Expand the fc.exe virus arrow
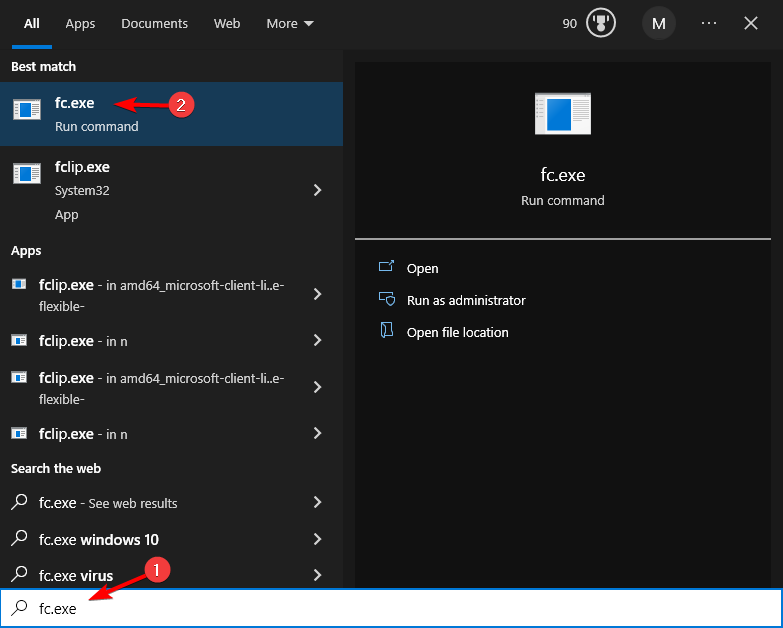 point(318,575)
